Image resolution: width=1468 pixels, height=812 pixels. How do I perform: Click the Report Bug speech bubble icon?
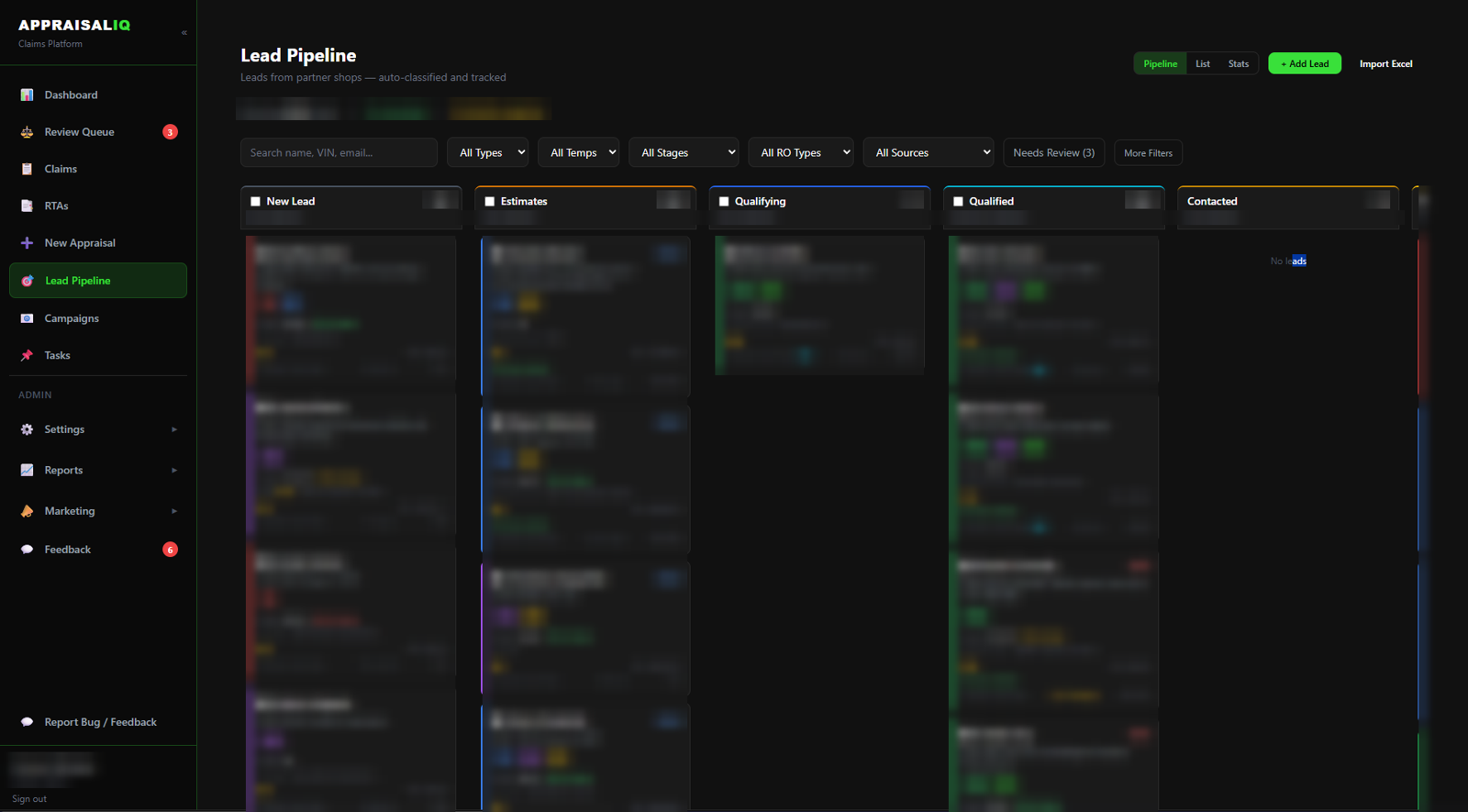pyautogui.click(x=27, y=722)
